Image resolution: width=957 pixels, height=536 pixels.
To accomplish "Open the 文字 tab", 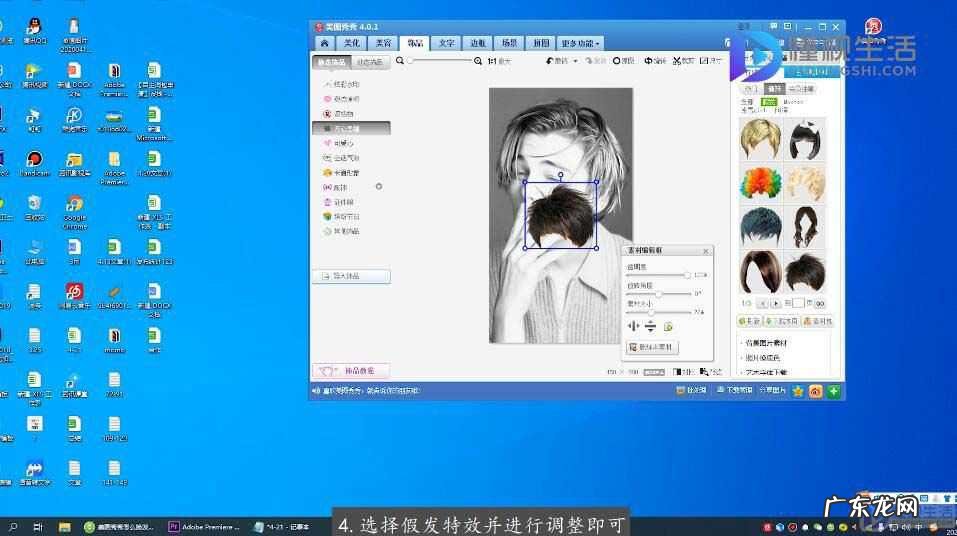I will click(446, 43).
